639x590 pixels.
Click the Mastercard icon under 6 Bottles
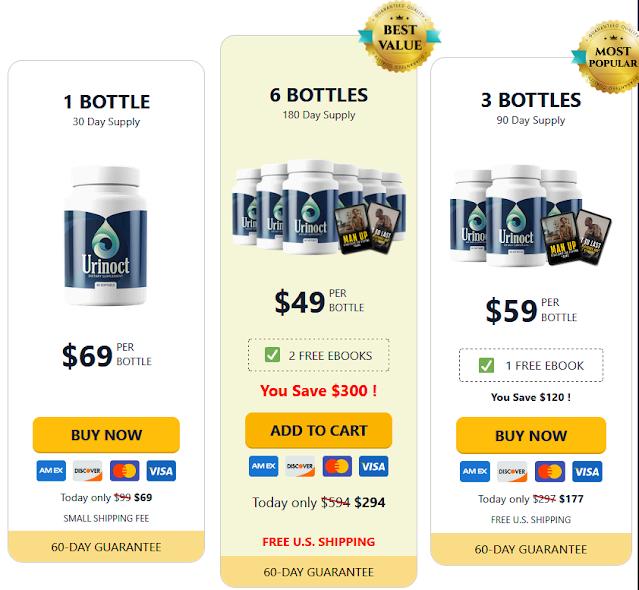pyautogui.click(x=337, y=466)
